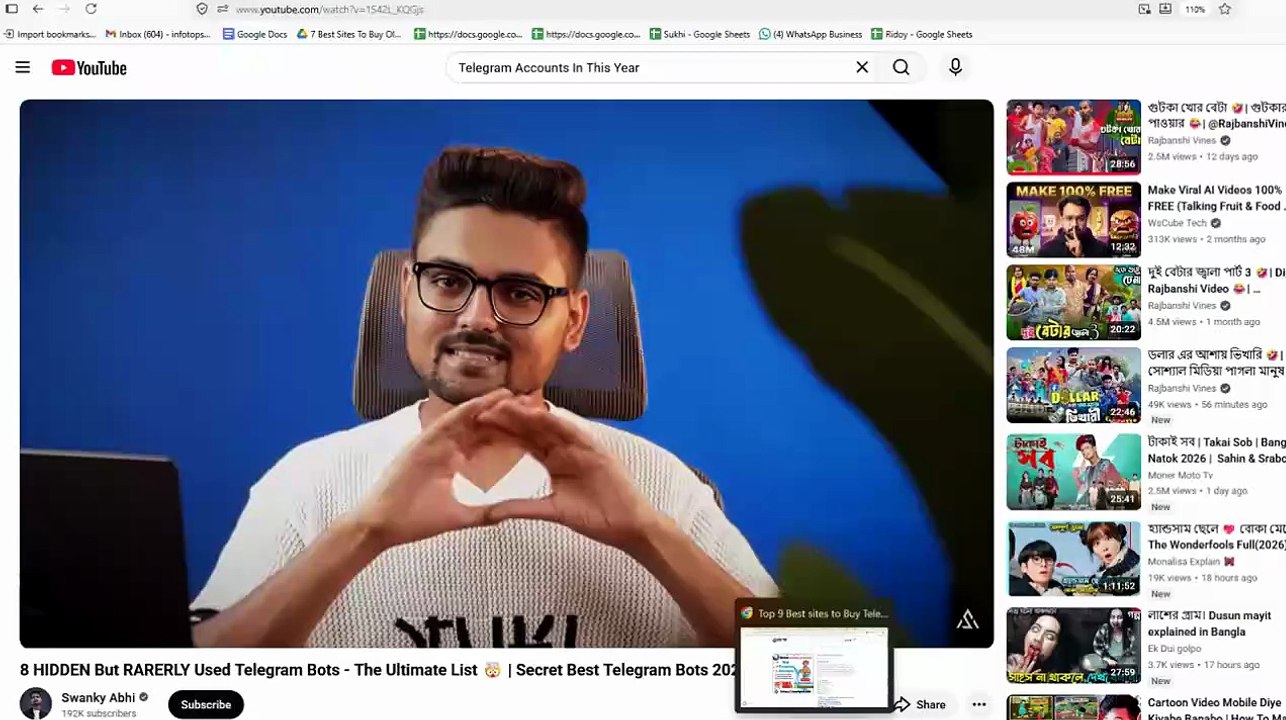Open the shield tracking protection icon
The width and height of the screenshot is (1286, 720).
click(x=202, y=9)
